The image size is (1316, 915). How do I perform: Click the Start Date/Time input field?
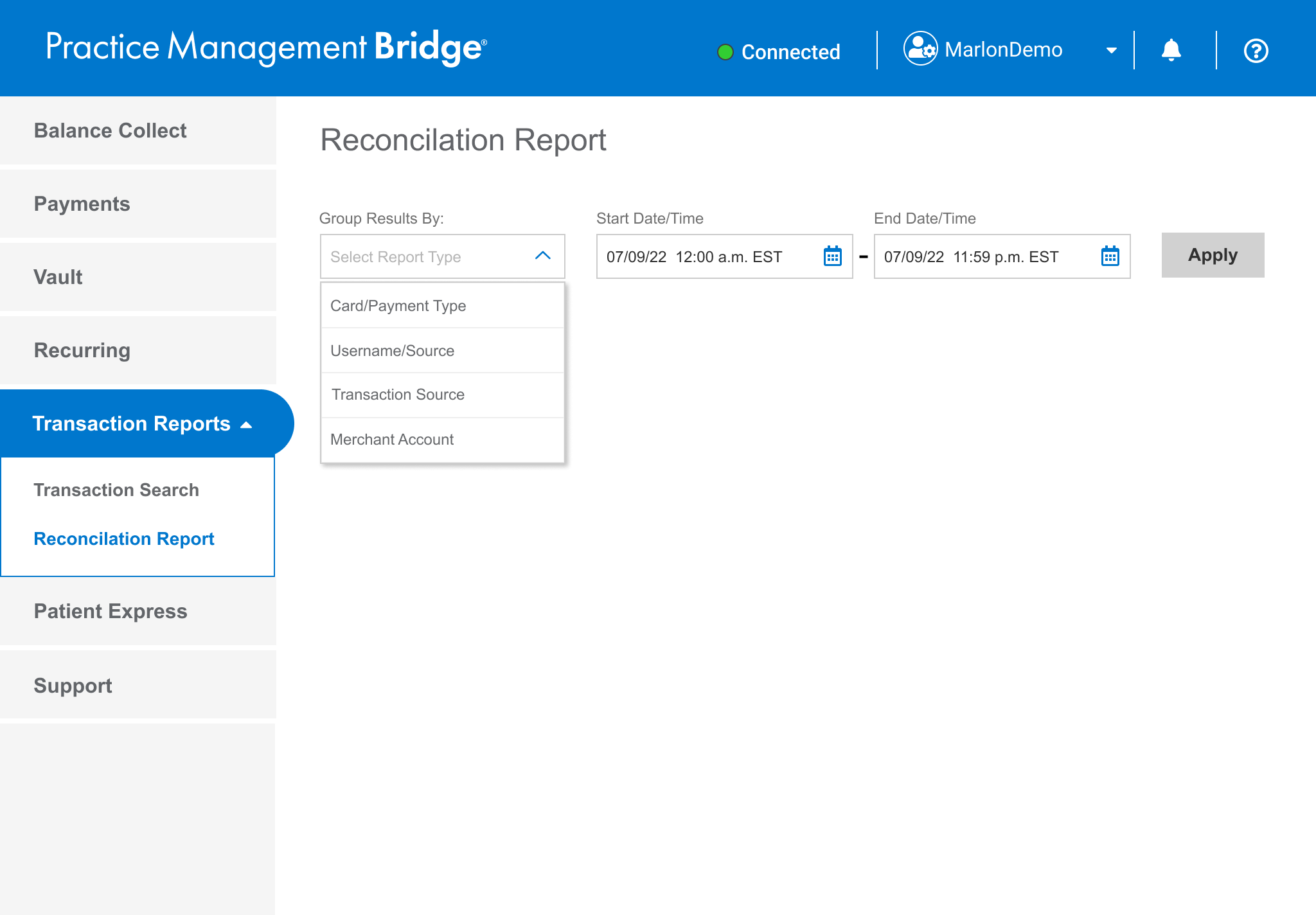[x=707, y=257]
